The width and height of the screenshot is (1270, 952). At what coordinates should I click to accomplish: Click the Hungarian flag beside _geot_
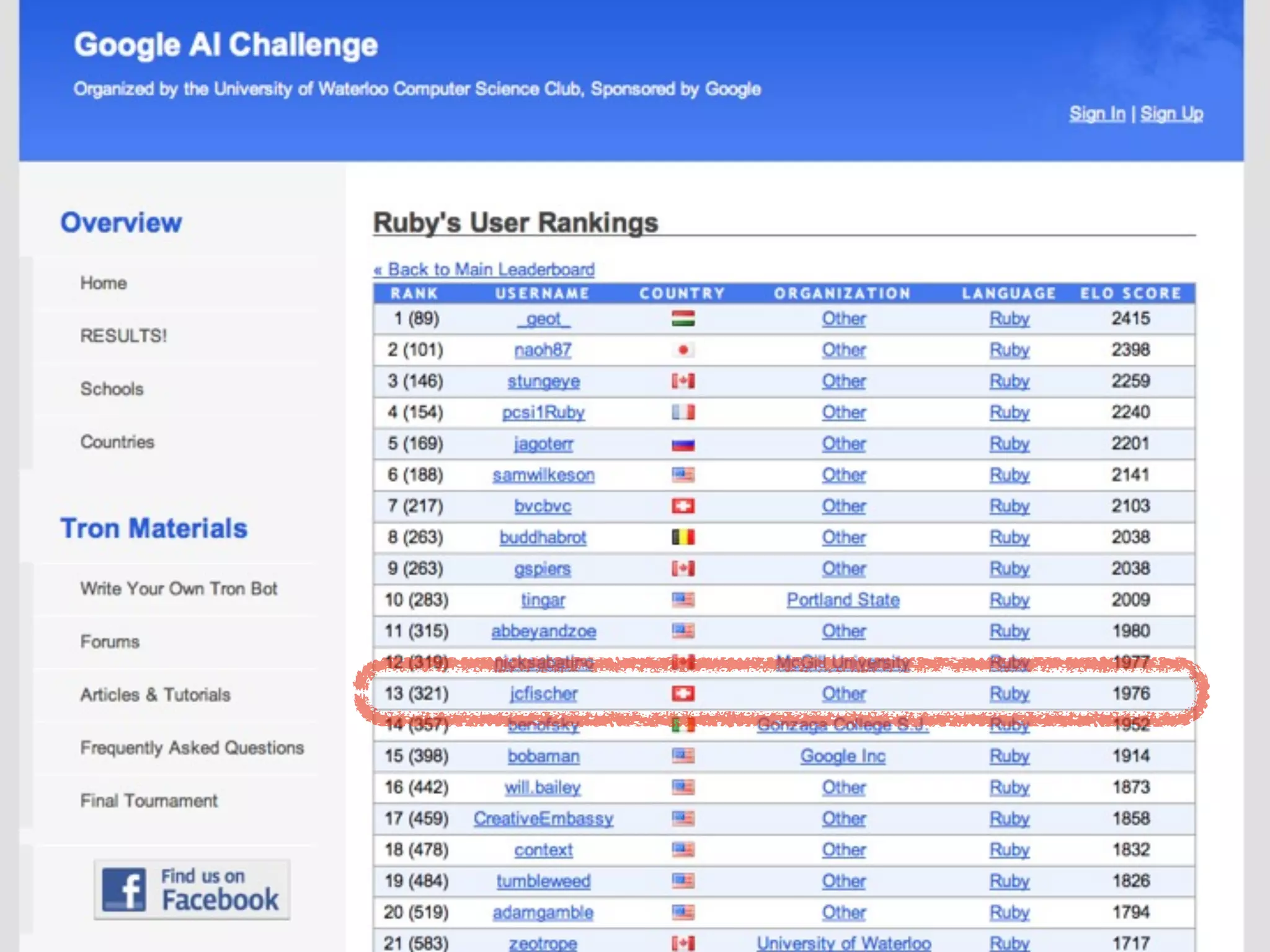click(x=683, y=319)
